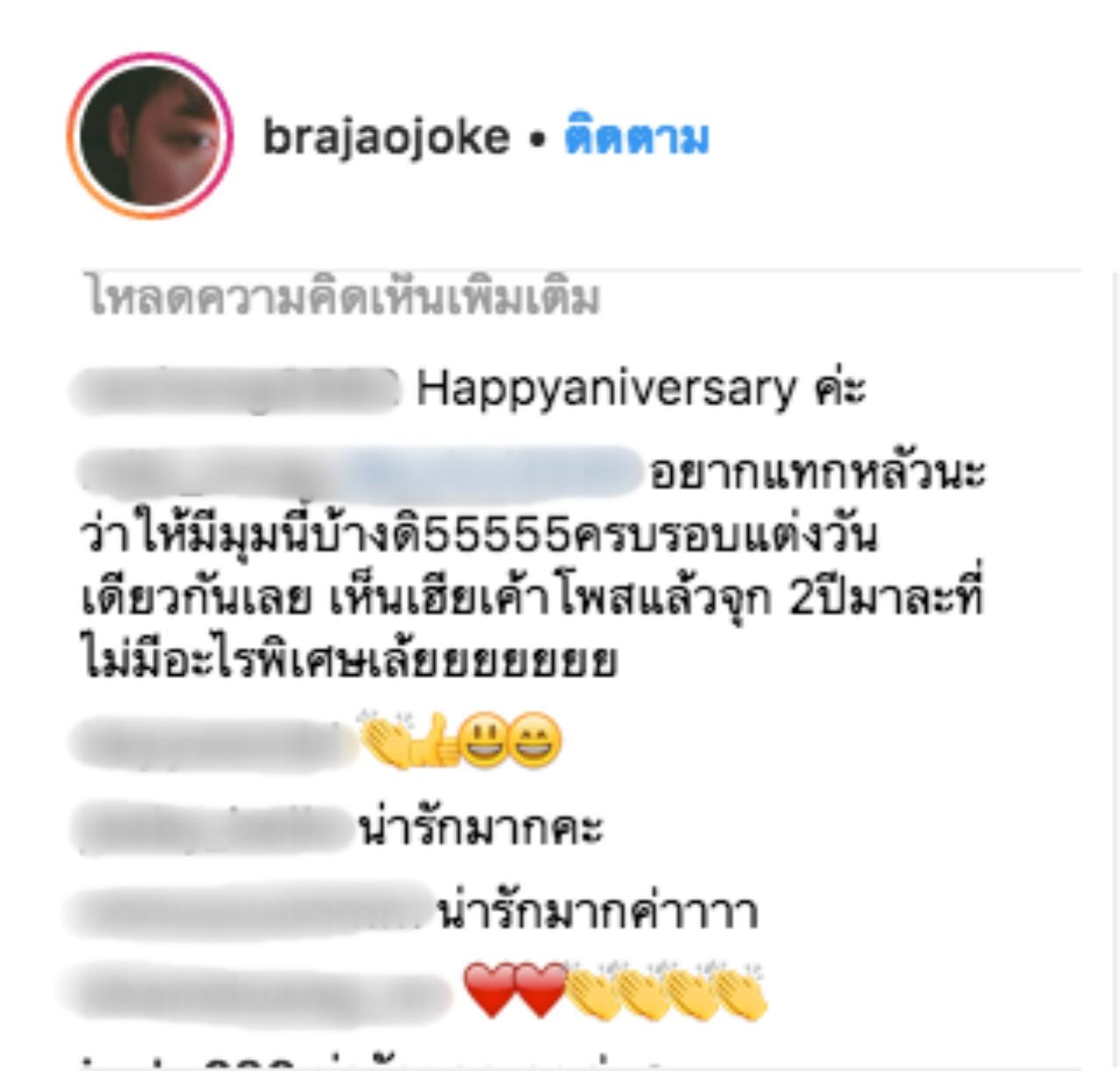1120x1071 pixels.
Task: Select the Happyaniversary ค่ะ comment text
Action: (641, 388)
